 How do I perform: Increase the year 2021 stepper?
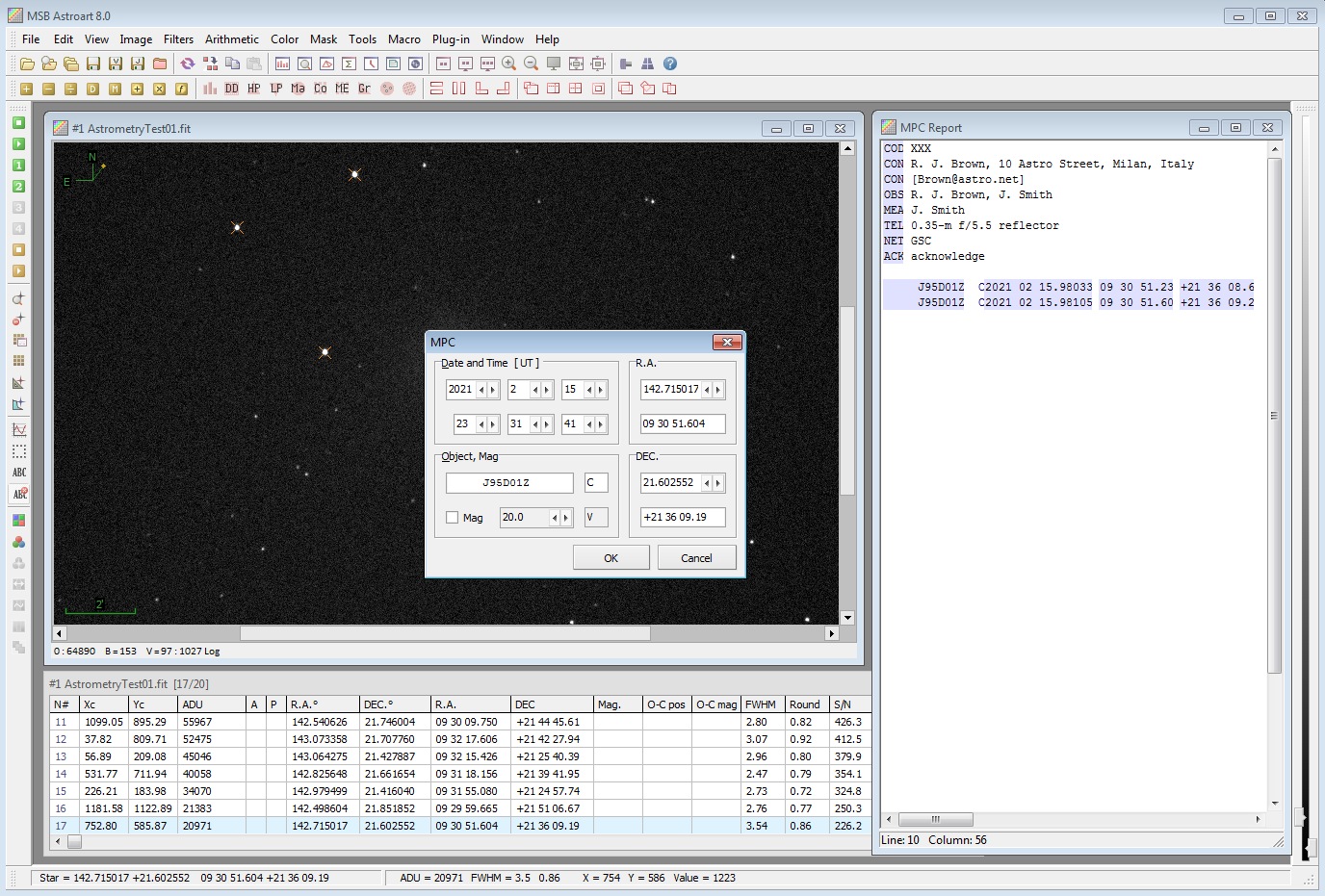pos(493,390)
